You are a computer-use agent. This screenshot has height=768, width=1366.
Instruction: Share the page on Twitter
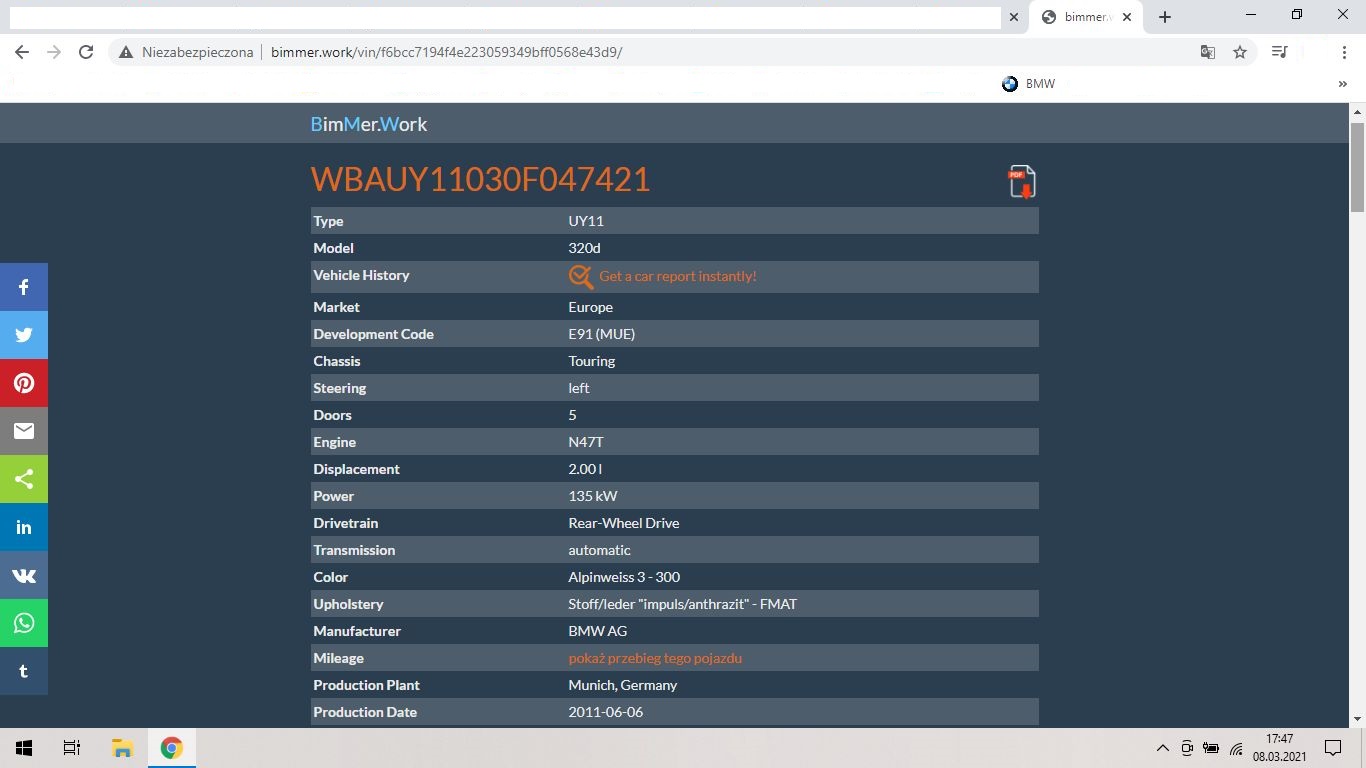pos(24,335)
